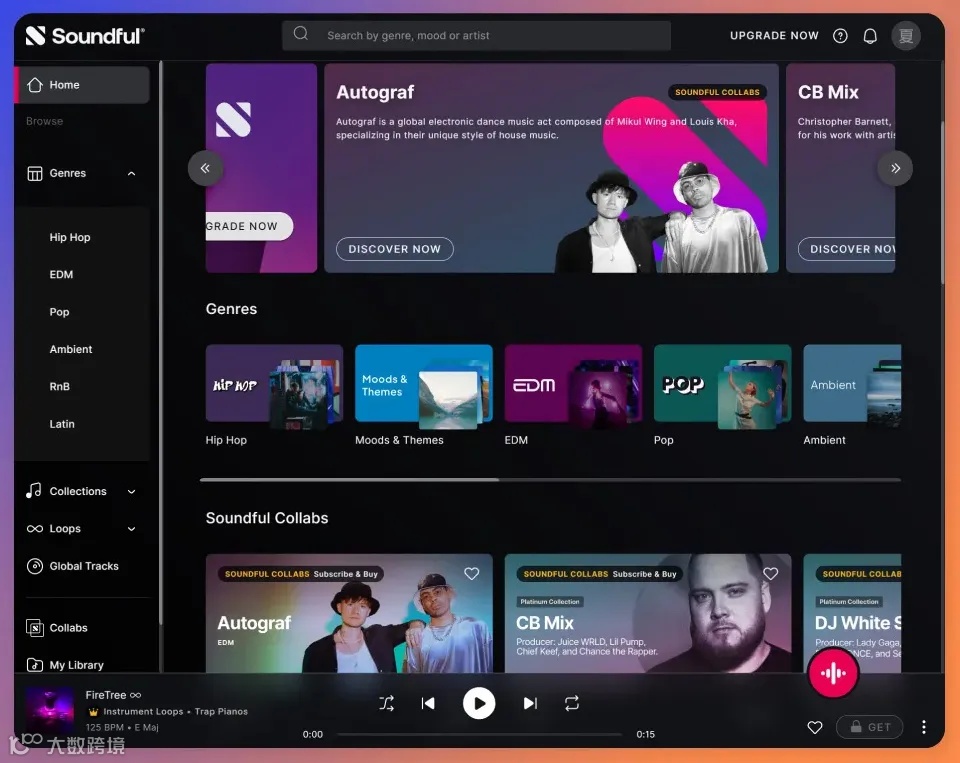
Task: Toggle repeat playback
Action: (572, 703)
